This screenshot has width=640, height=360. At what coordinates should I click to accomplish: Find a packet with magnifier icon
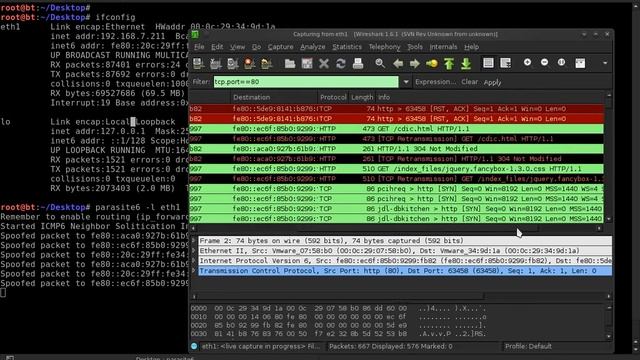point(380,63)
